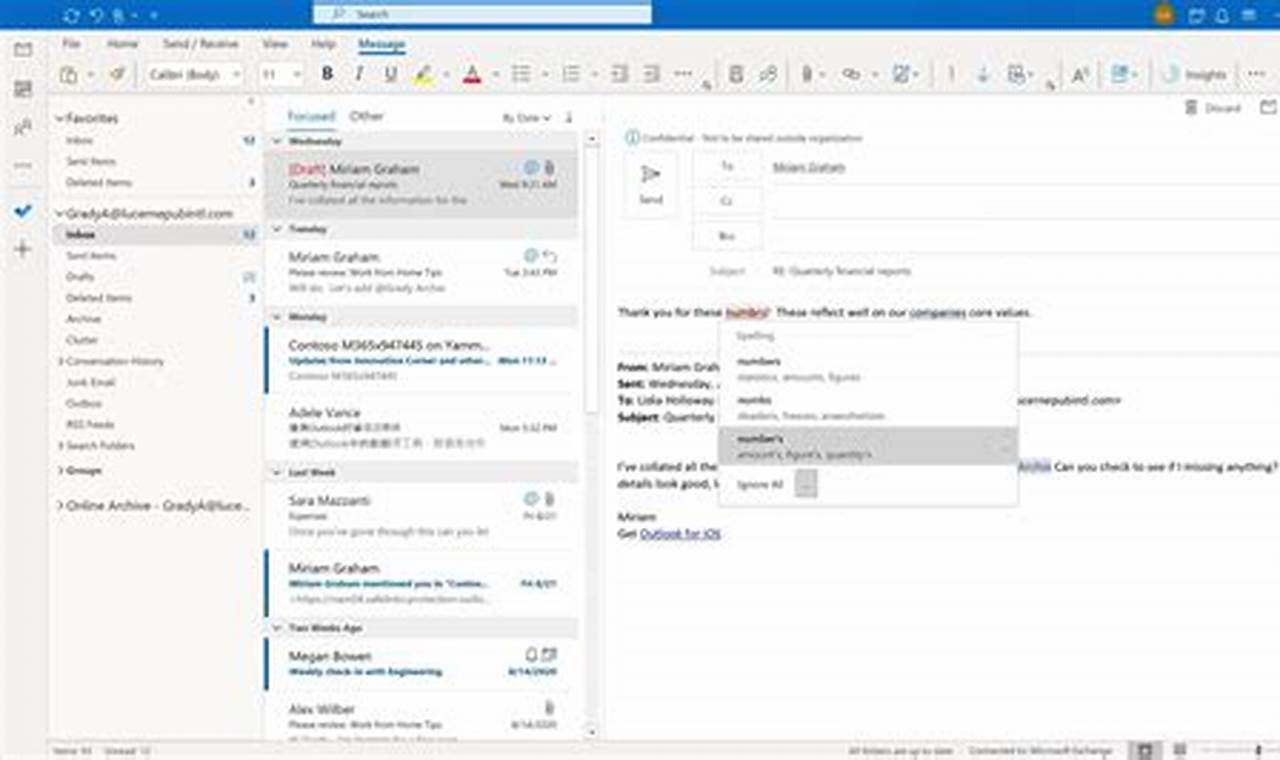Click the Bullets list icon
The height and width of the screenshot is (760, 1280).
click(x=521, y=75)
